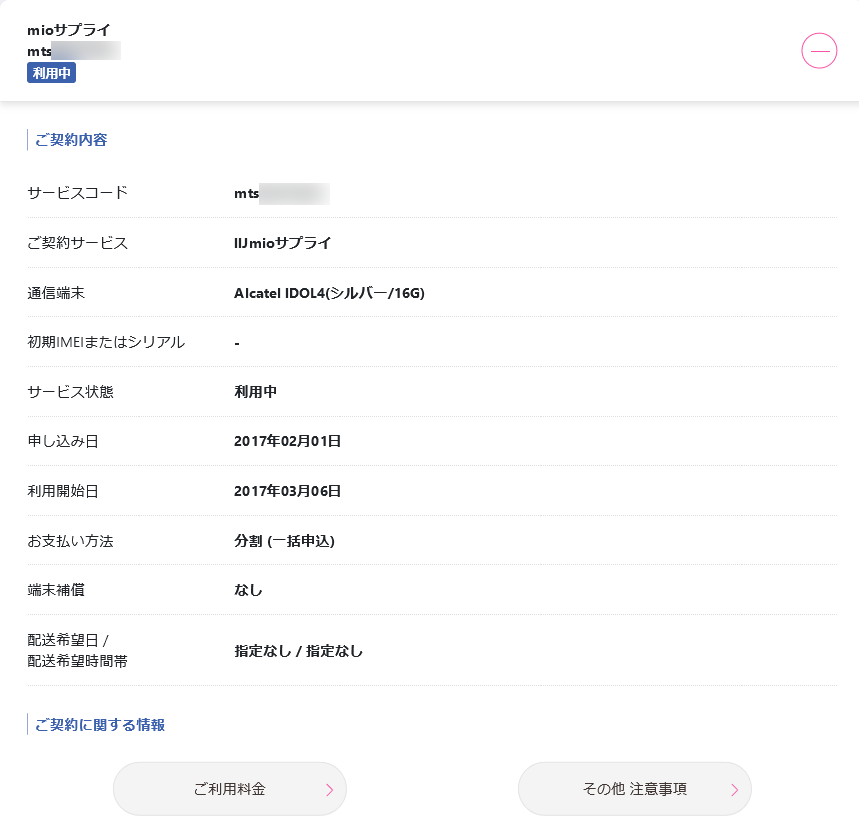Click the blue 利用中 status badge
This screenshot has width=859, height=826.
point(52,72)
